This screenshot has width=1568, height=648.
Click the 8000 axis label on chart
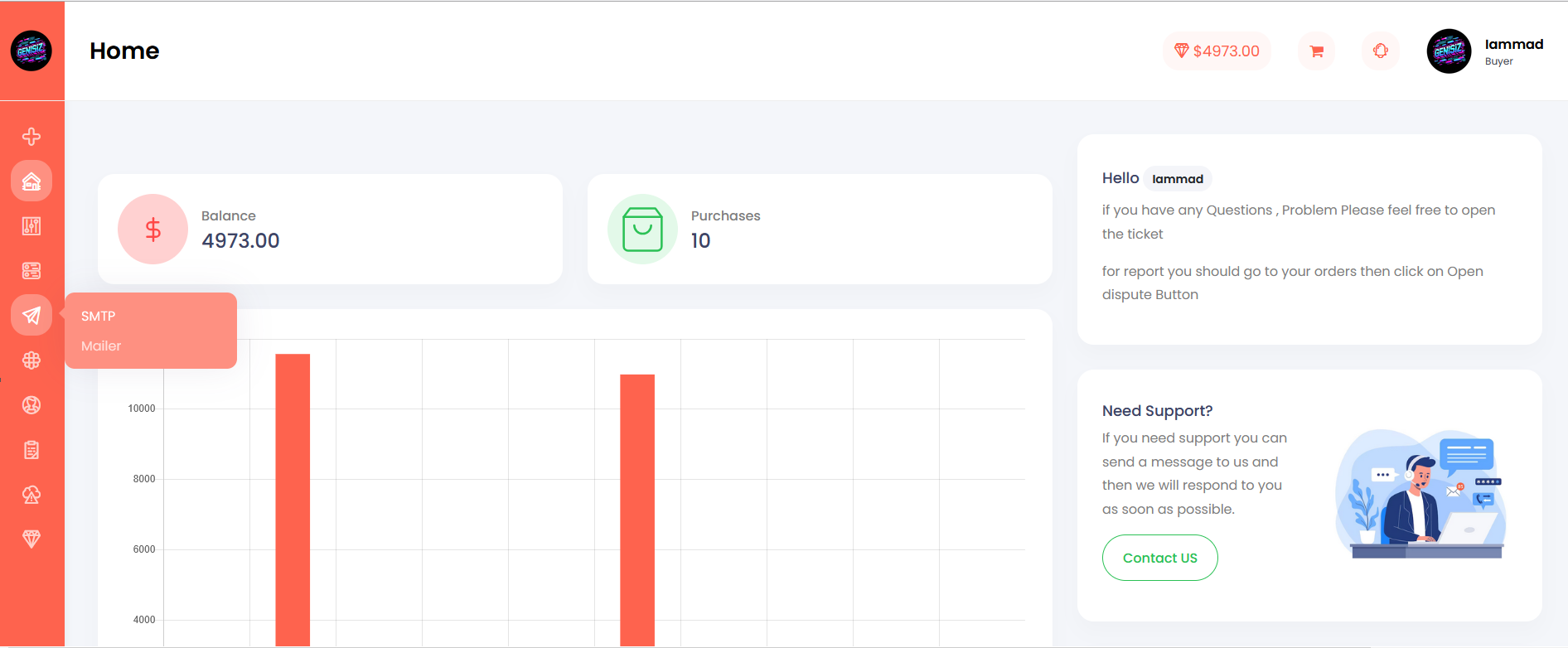click(144, 479)
